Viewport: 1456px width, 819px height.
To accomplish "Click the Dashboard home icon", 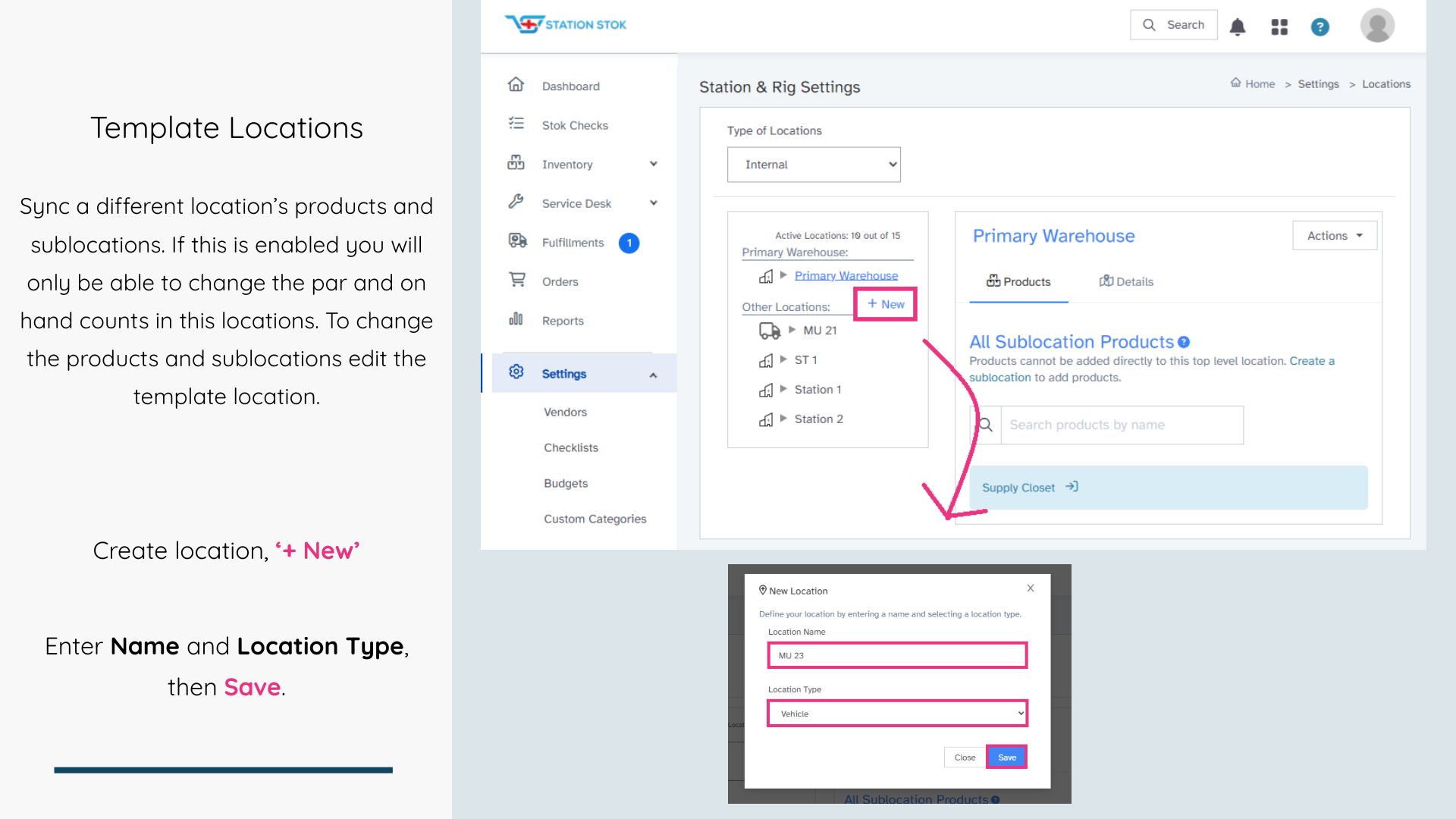I will (x=516, y=85).
